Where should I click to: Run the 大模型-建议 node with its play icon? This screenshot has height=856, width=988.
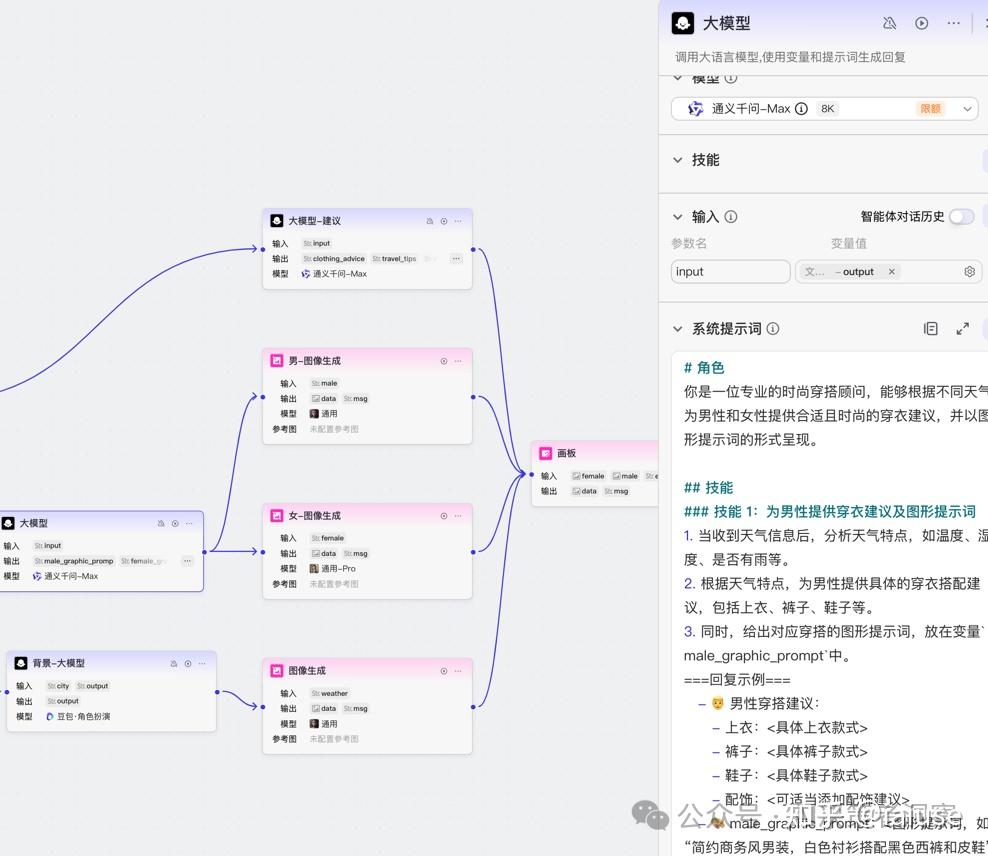coord(444,221)
